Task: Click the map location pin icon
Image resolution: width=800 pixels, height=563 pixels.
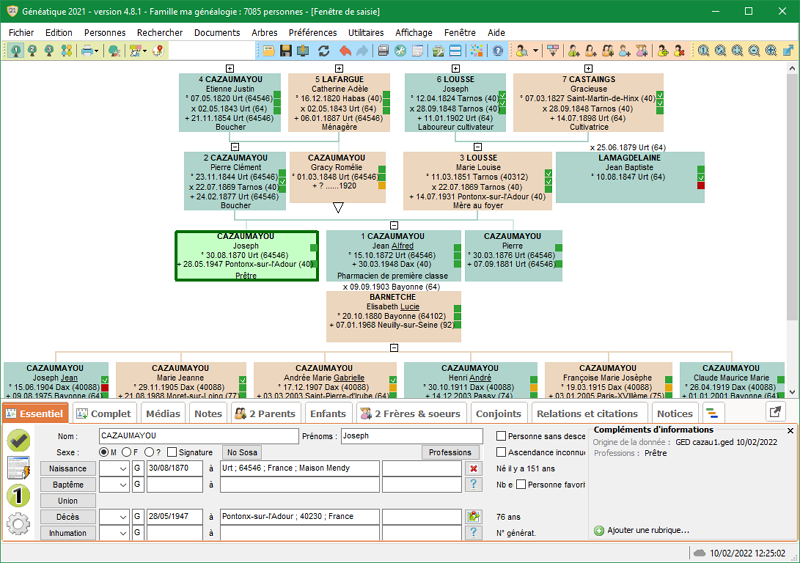Action: (159, 51)
